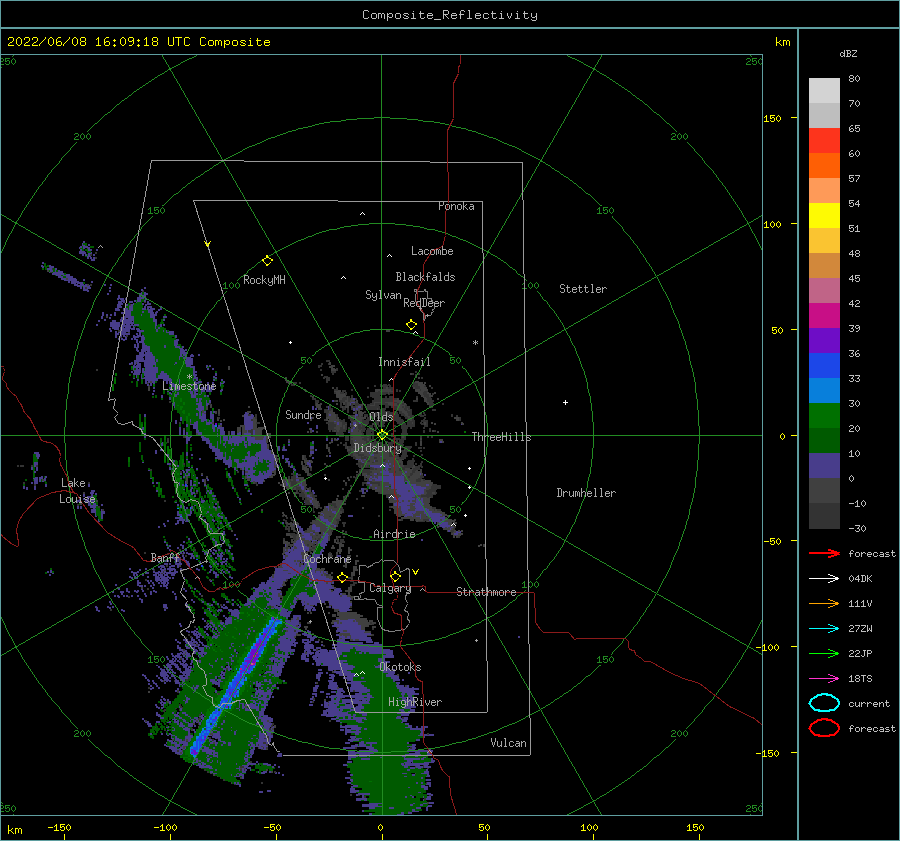Viewport: 900px width, 841px height.
Task: Click the yellow diamond marker below RedDeer
Action: click(x=412, y=325)
